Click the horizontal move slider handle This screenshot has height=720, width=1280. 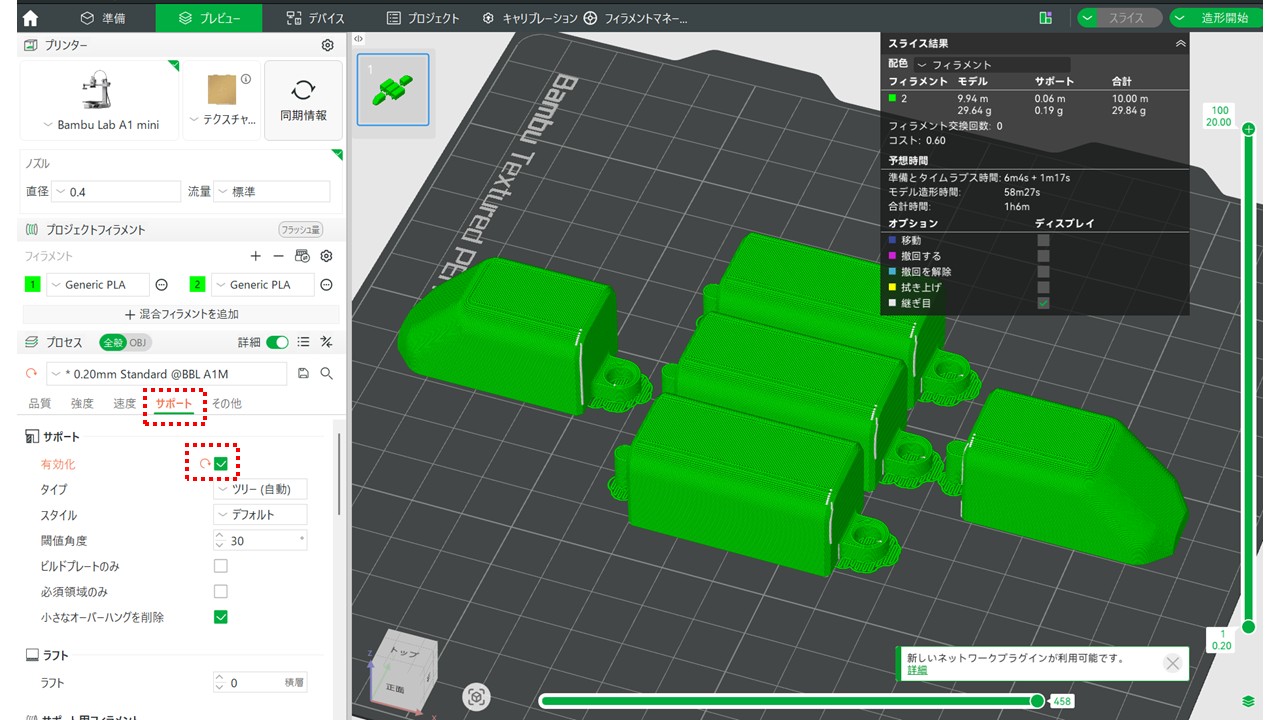click(1038, 701)
